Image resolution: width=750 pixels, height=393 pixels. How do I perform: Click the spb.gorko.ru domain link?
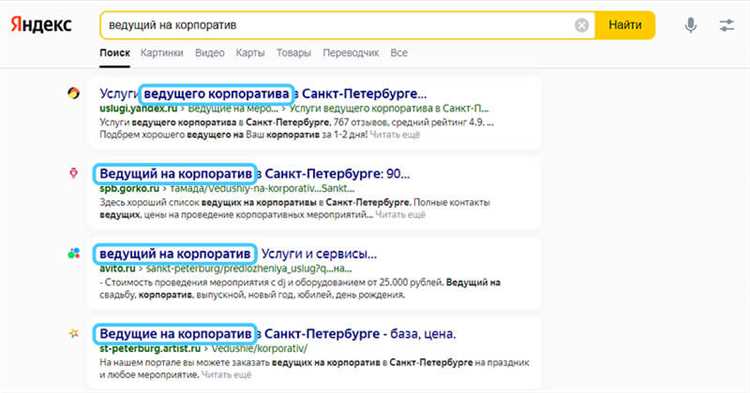click(x=129, y=188)
